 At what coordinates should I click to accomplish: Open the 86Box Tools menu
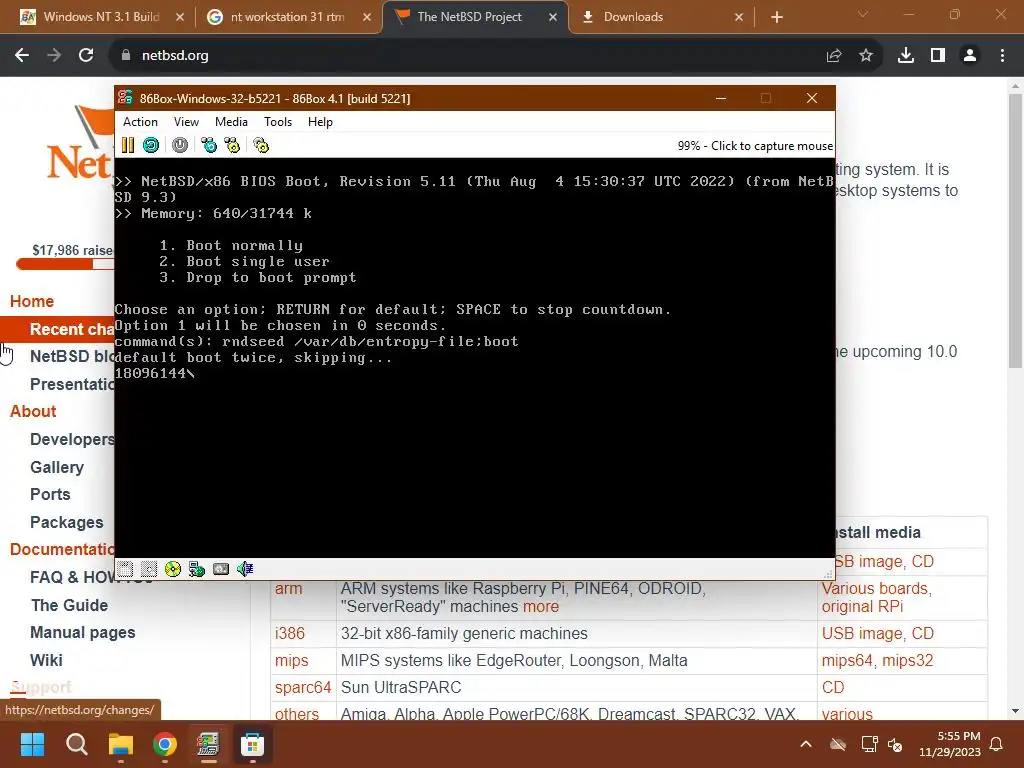(278, 121)
